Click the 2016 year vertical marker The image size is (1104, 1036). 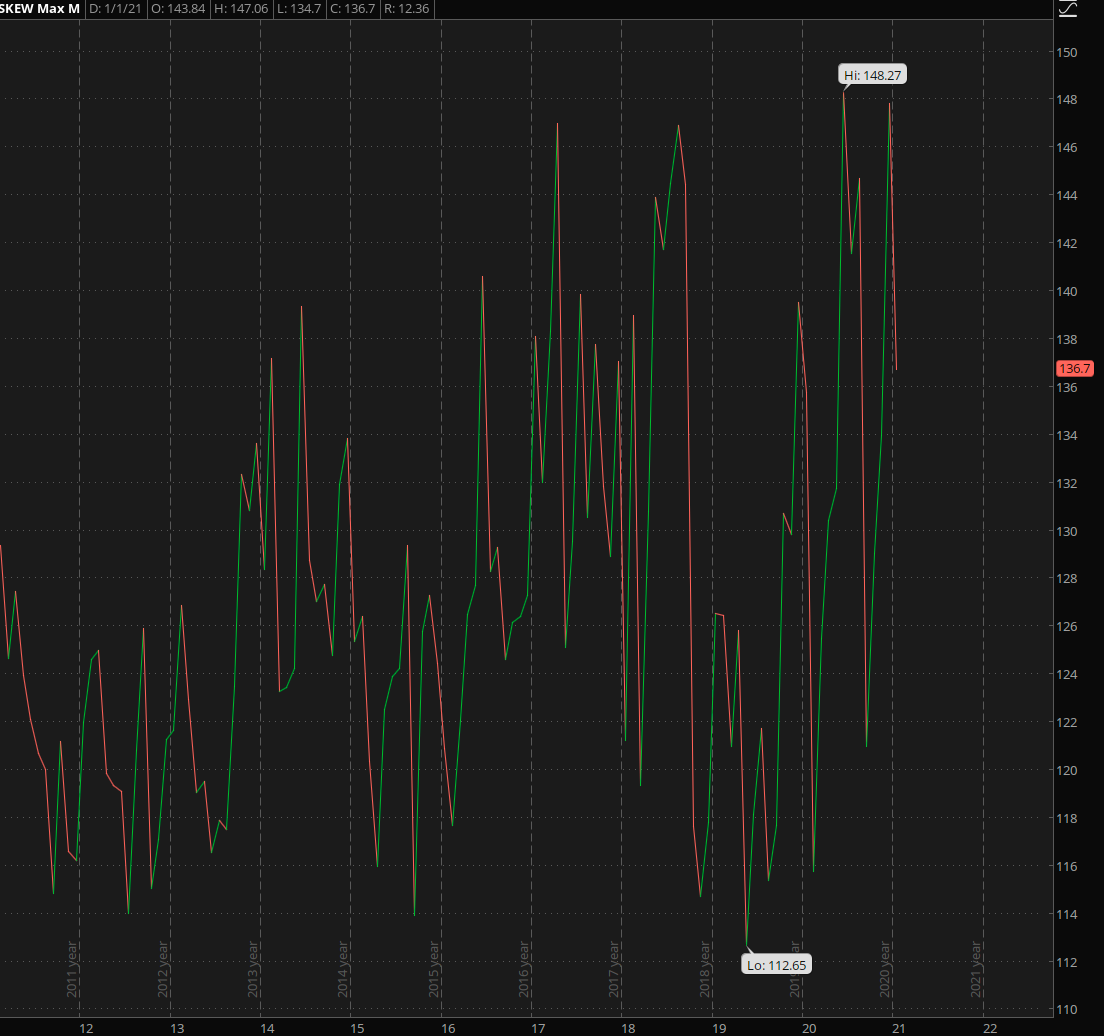(525, 970)
